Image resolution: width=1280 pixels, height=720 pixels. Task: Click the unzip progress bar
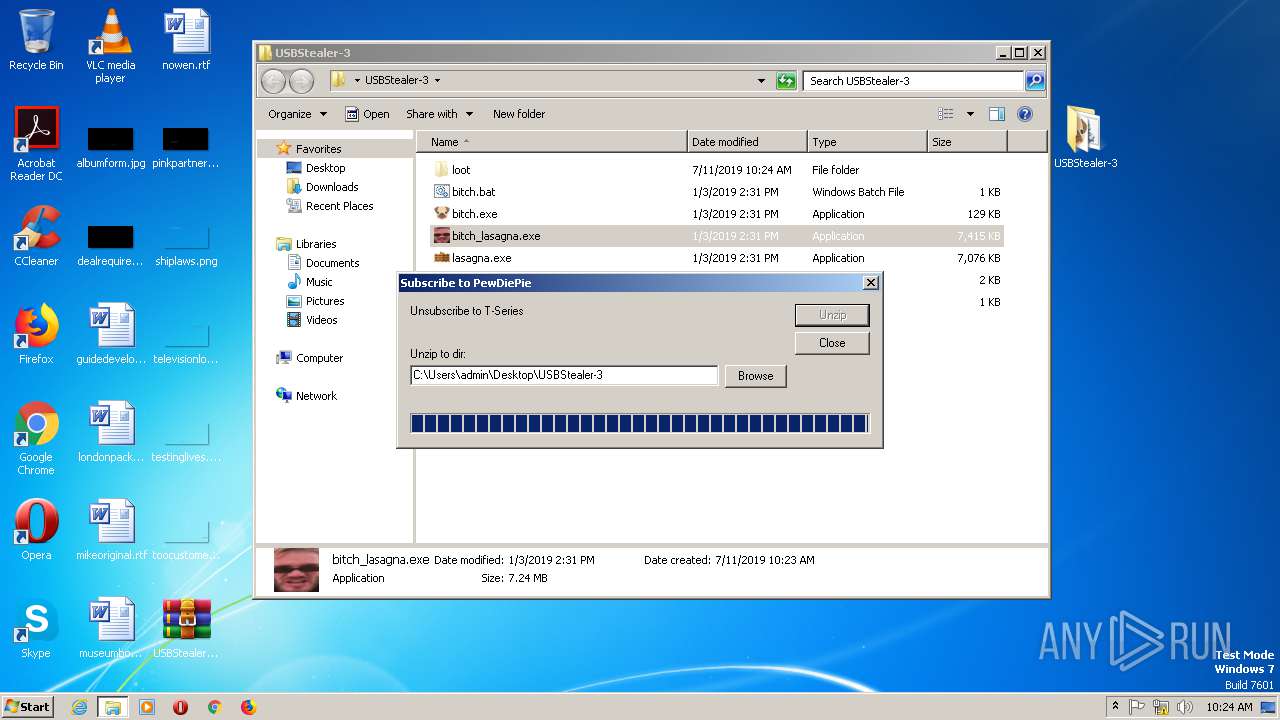640,423
